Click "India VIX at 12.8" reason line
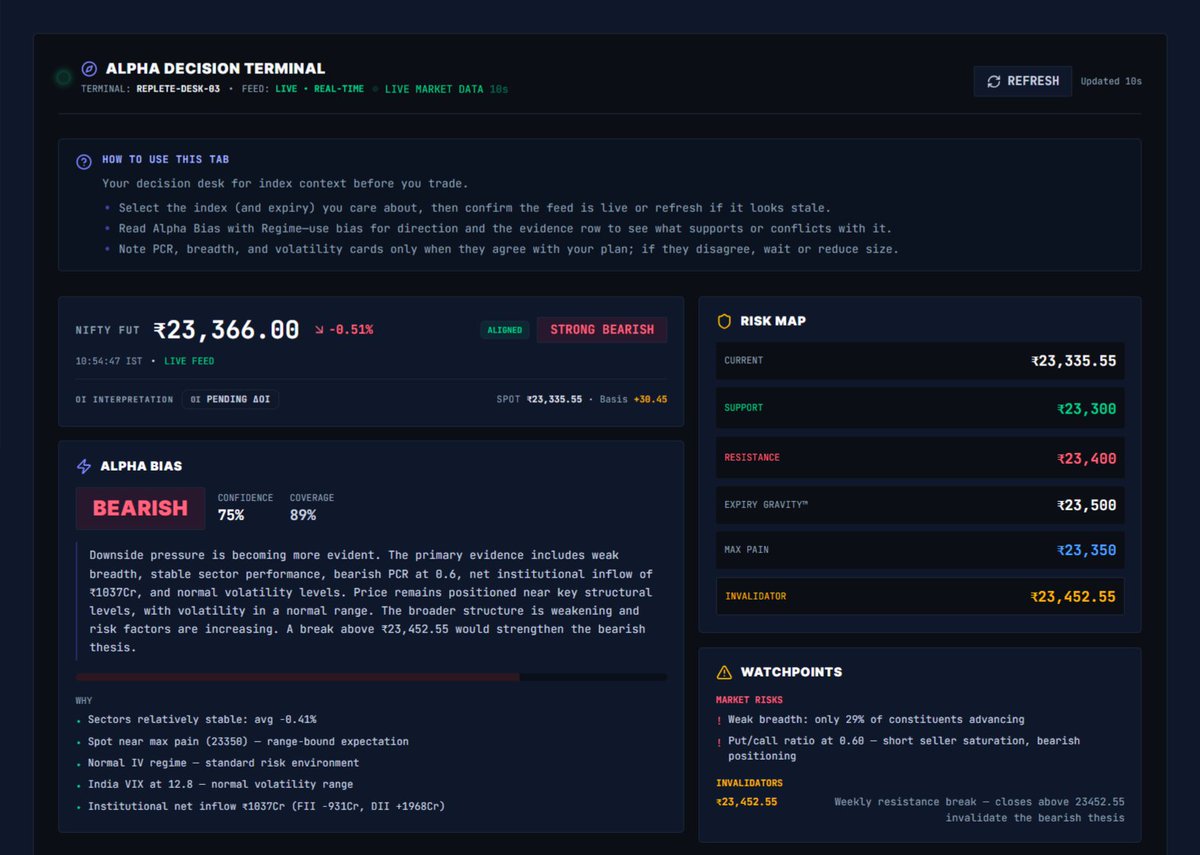This screenshot has height=855, width=1200. pos(220,784)
